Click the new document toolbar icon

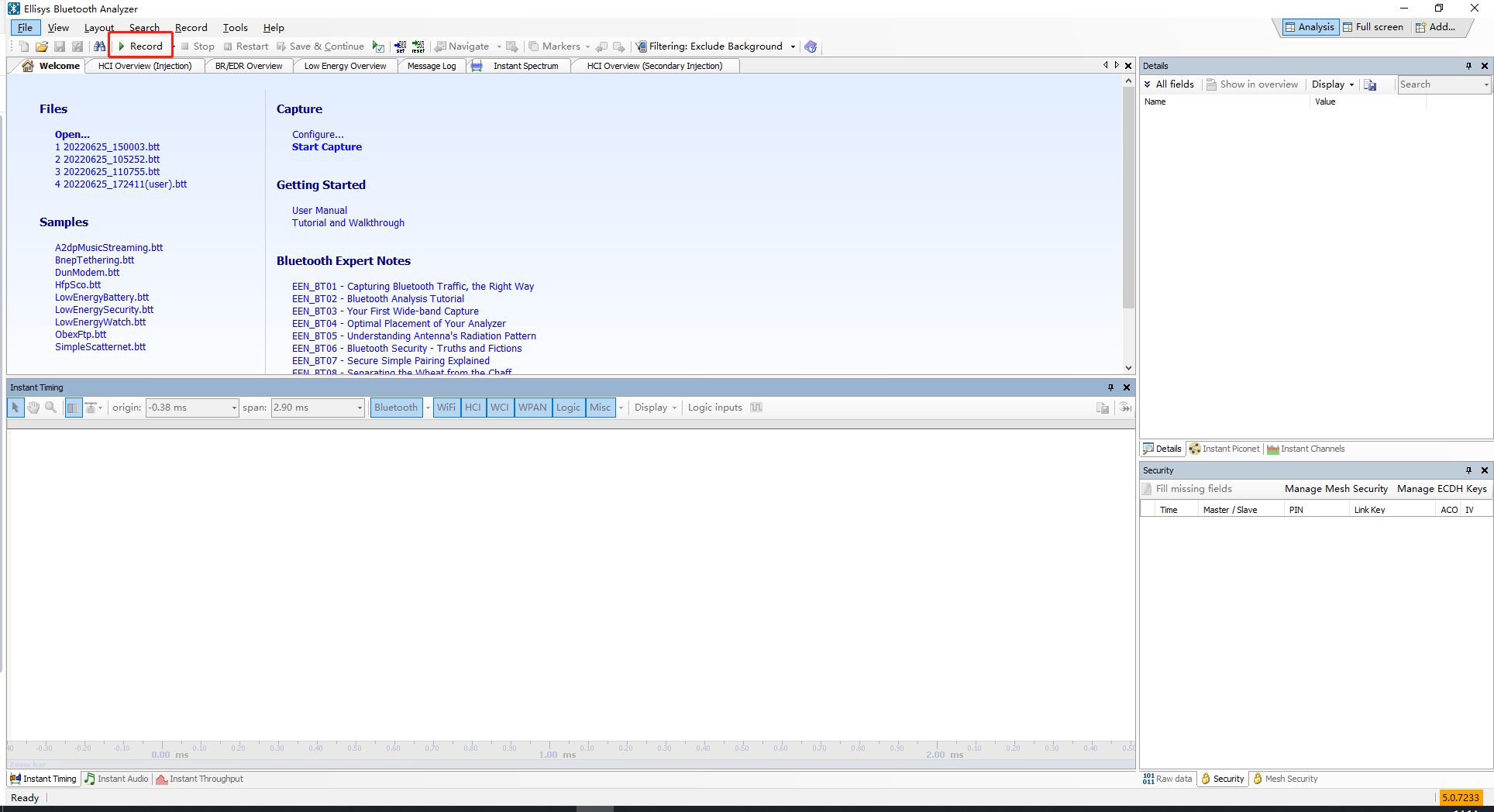click(x=24, y=46)
